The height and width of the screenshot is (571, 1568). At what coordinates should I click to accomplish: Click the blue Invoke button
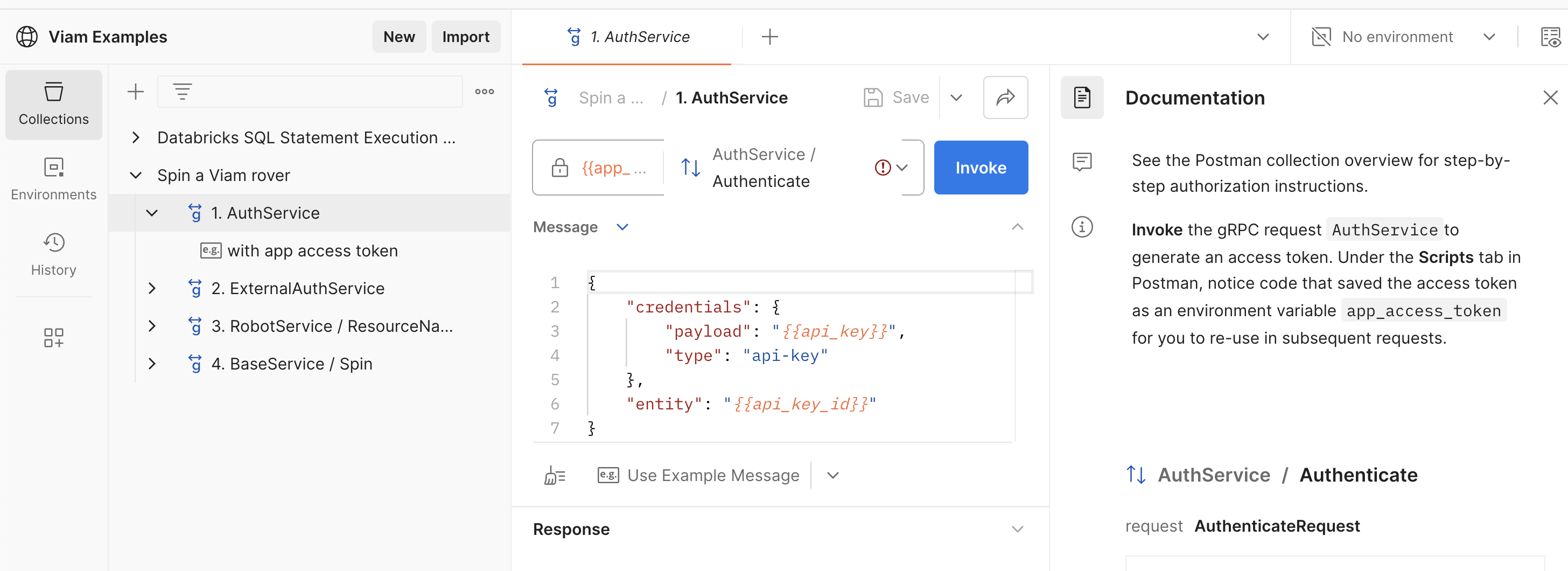click(981, 168)
